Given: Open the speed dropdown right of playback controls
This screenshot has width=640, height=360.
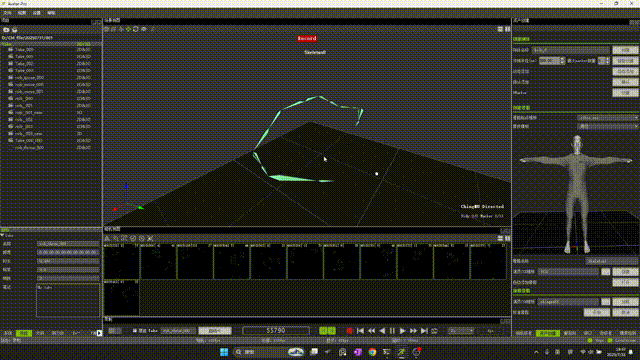Looking at the screenshot, I should [x=461, y=331].
